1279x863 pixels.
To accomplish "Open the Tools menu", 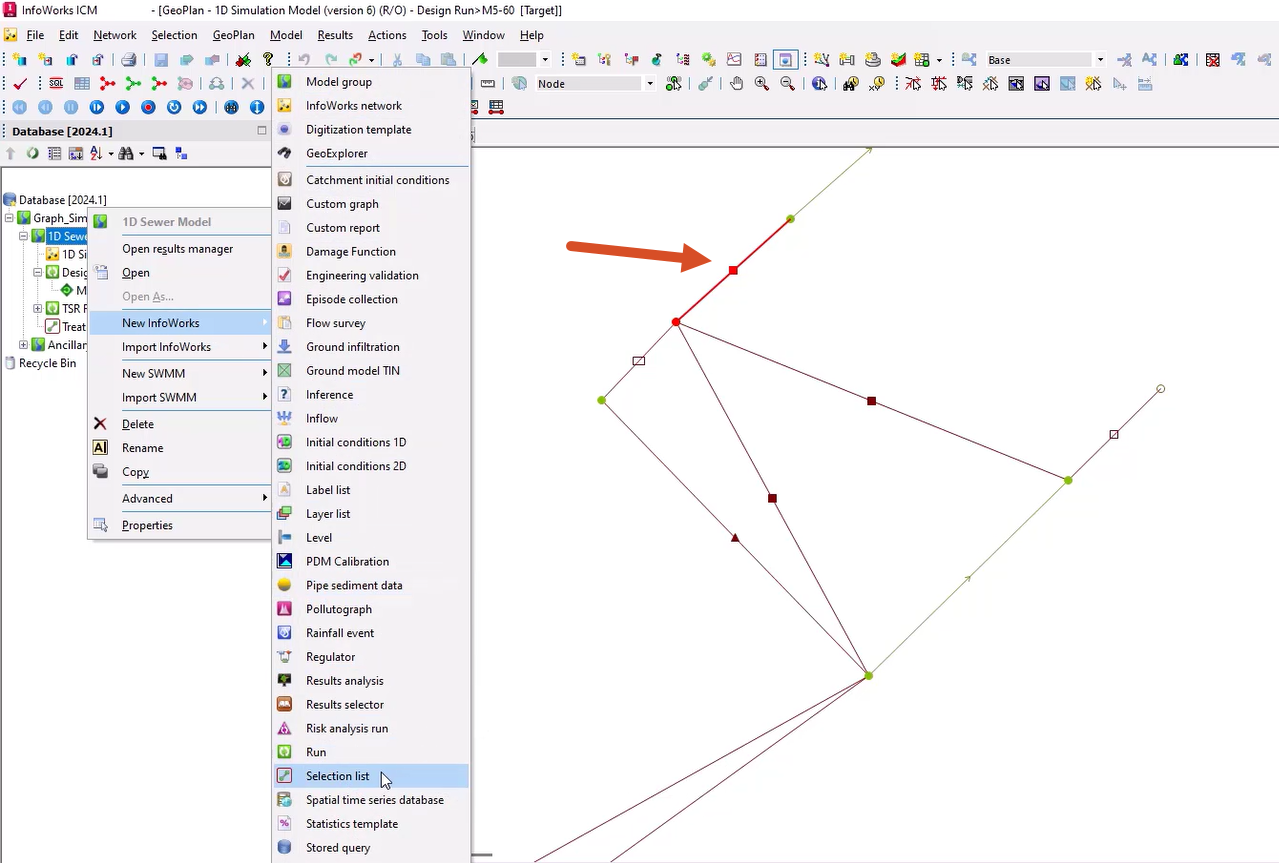I will pyautogui.click(x=434, y=35).
